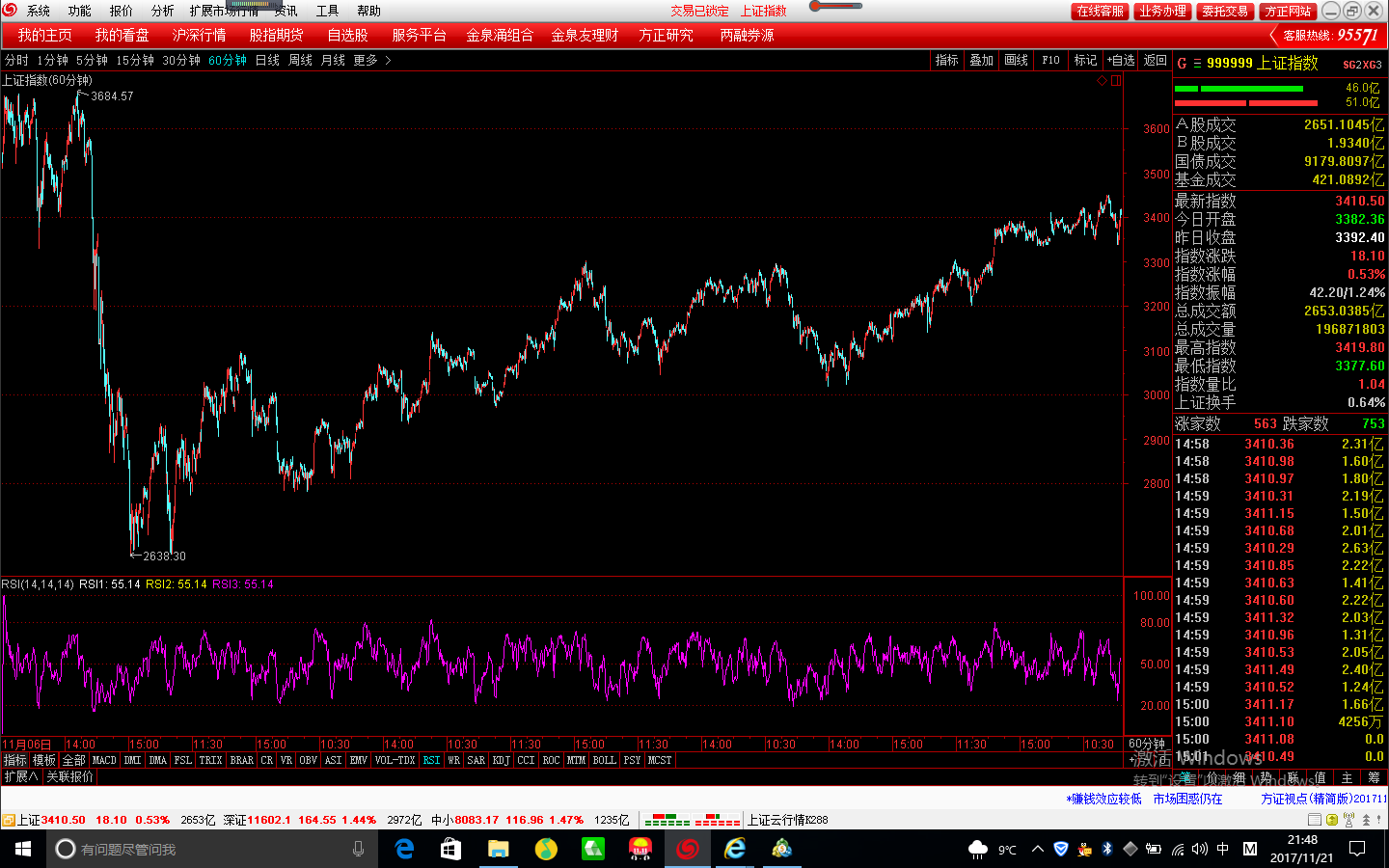1389x868 pixels.
Task: Open the 指标 indicator menu in the toolbar
Action: tap(947, 60)
